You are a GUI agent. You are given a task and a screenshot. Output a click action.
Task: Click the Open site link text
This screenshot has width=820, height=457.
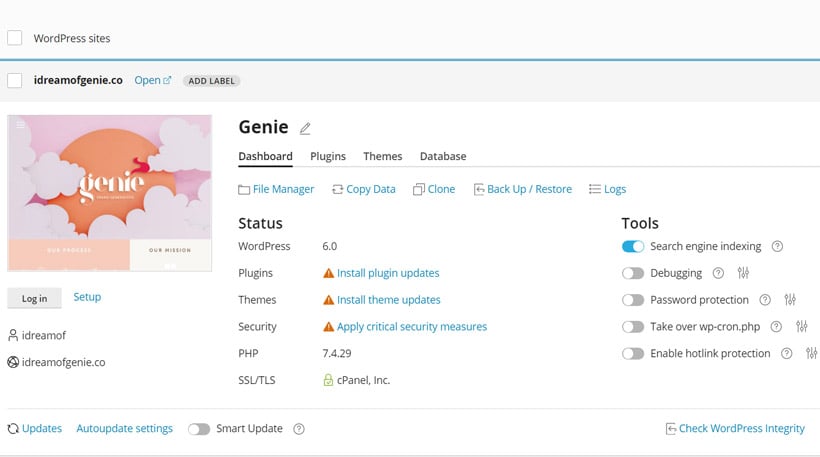click(x=147, y=80)
